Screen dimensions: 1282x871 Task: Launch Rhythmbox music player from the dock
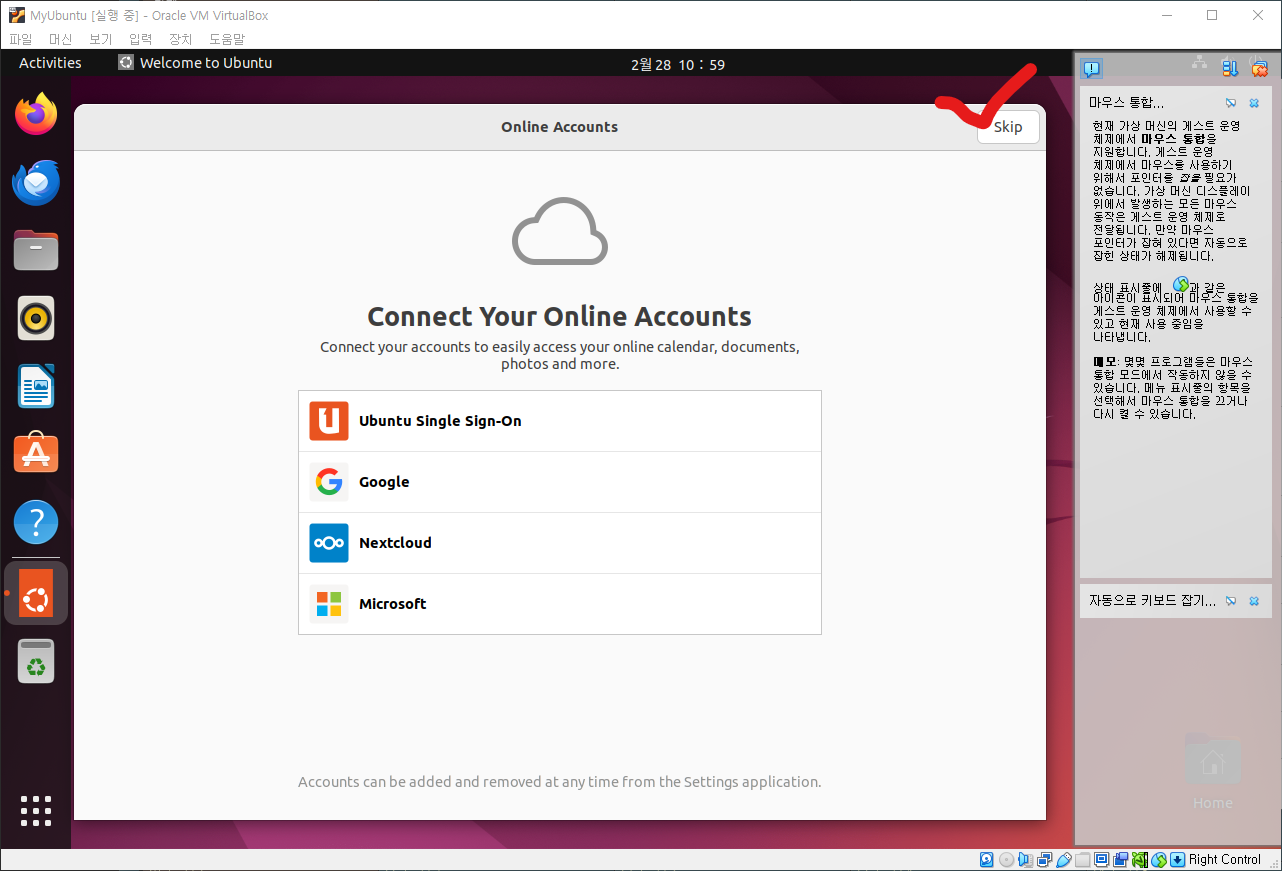36,318
